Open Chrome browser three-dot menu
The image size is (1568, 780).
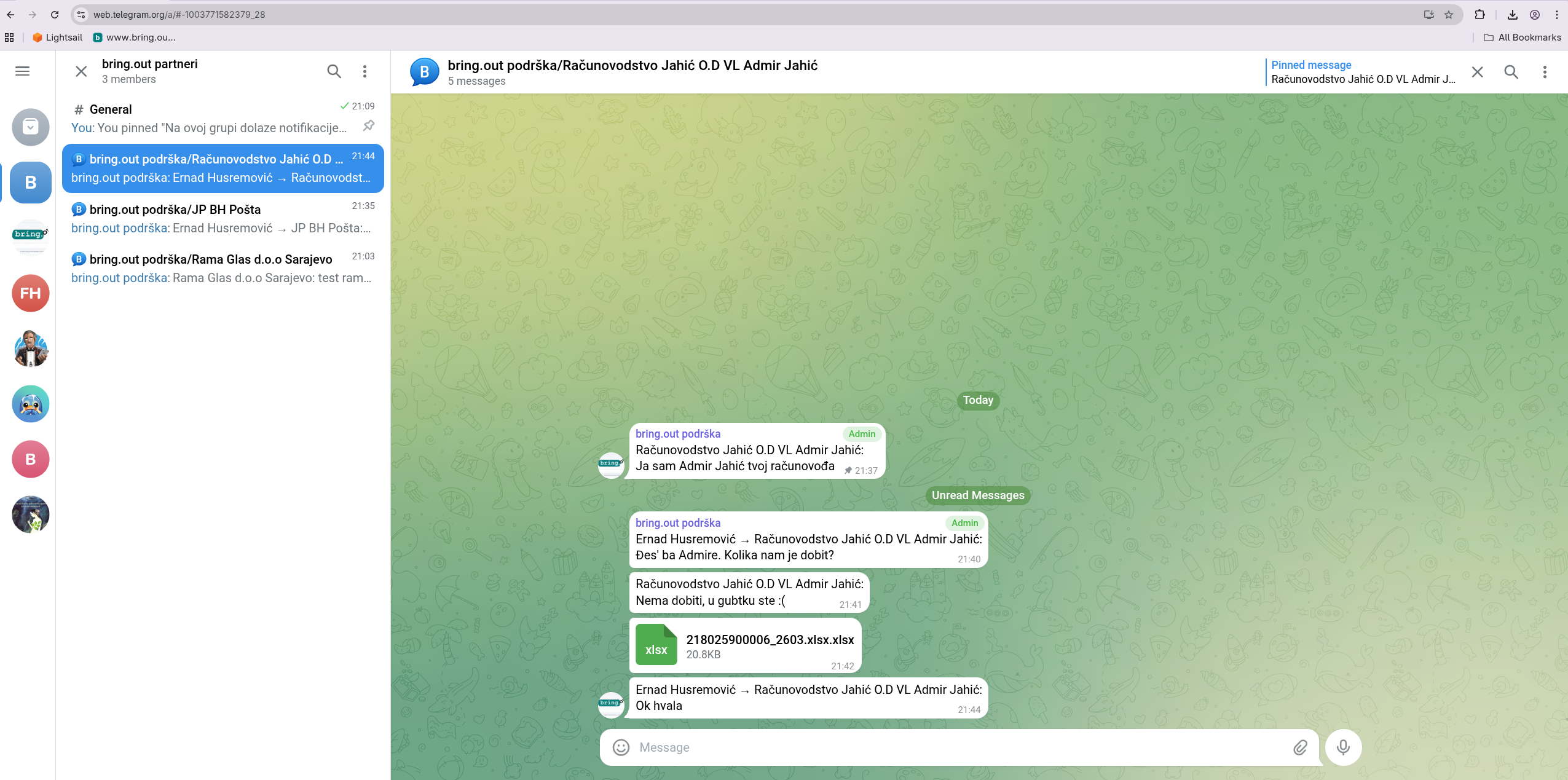(x=1557, y=15)
